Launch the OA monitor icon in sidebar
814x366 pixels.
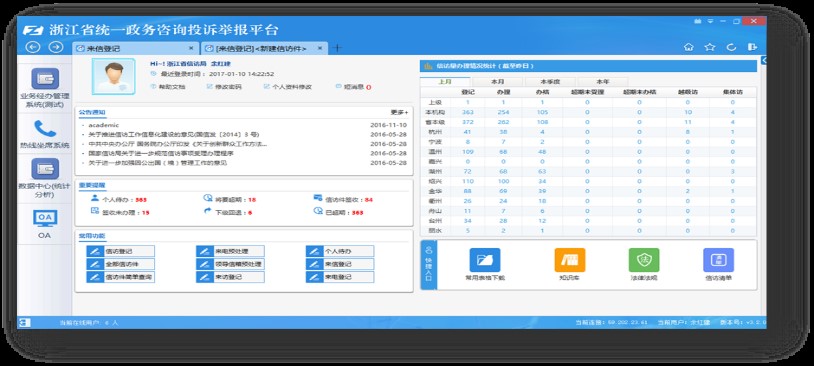(x=45, y=218)
